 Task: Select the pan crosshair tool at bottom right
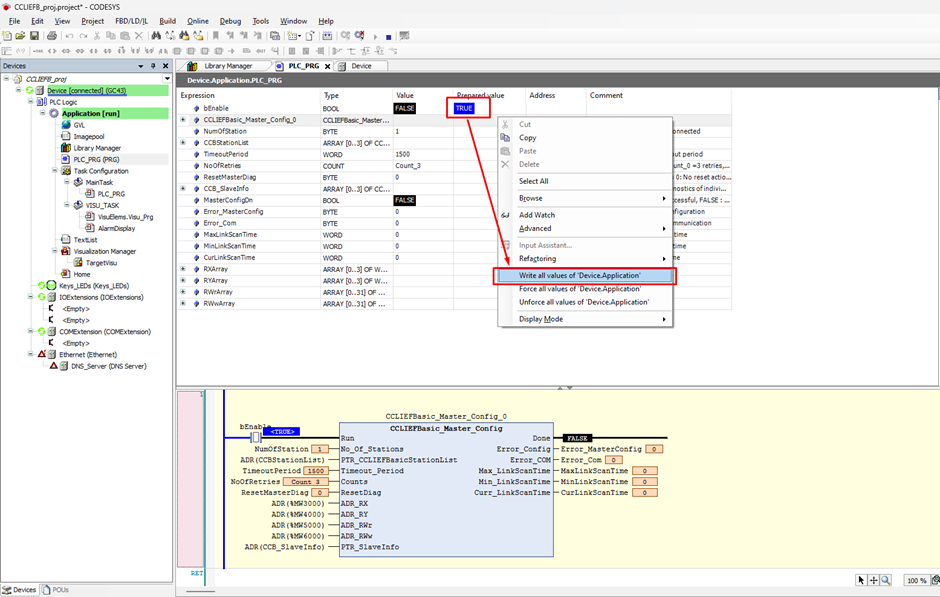873,580
